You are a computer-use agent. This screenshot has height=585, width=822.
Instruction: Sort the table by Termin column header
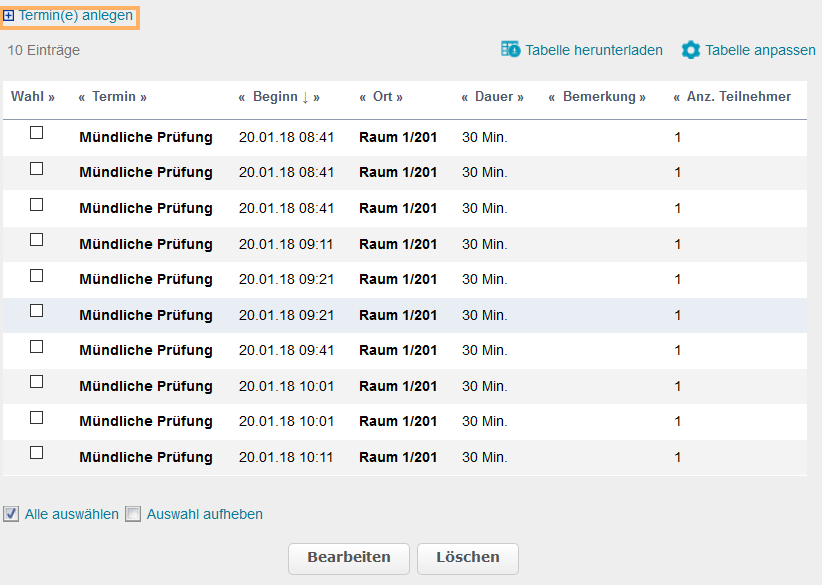point(113,97)
